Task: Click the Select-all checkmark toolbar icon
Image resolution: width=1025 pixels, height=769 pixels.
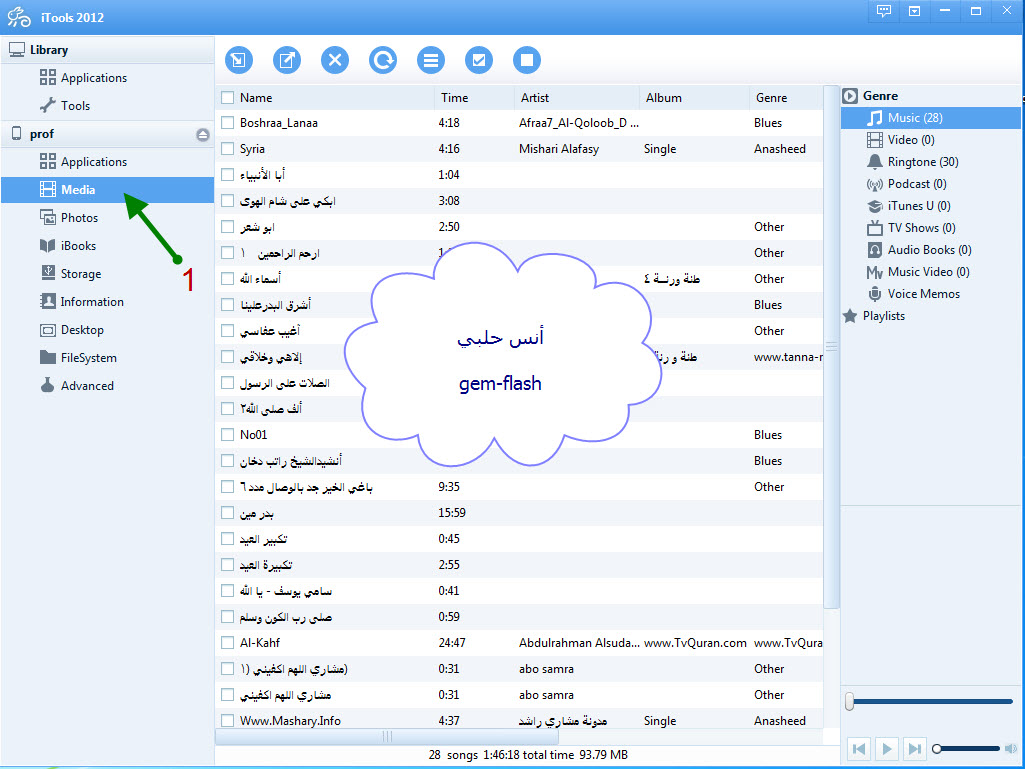Action: [x=479, y=60]
